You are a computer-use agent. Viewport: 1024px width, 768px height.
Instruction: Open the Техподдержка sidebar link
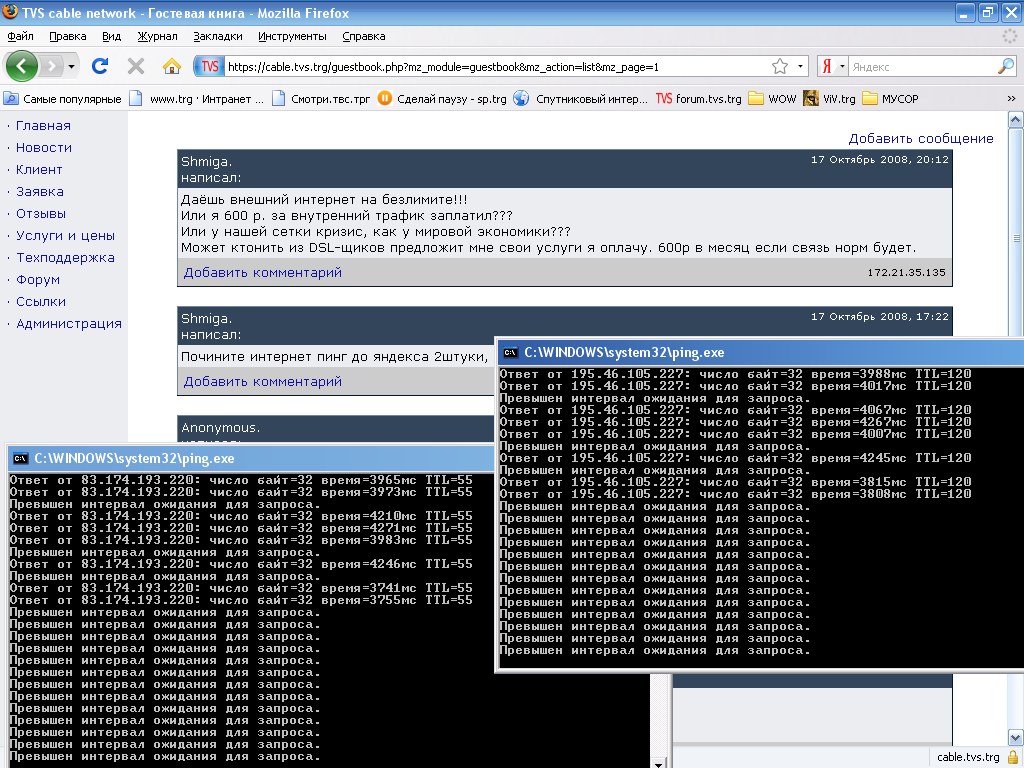[65, 257]
